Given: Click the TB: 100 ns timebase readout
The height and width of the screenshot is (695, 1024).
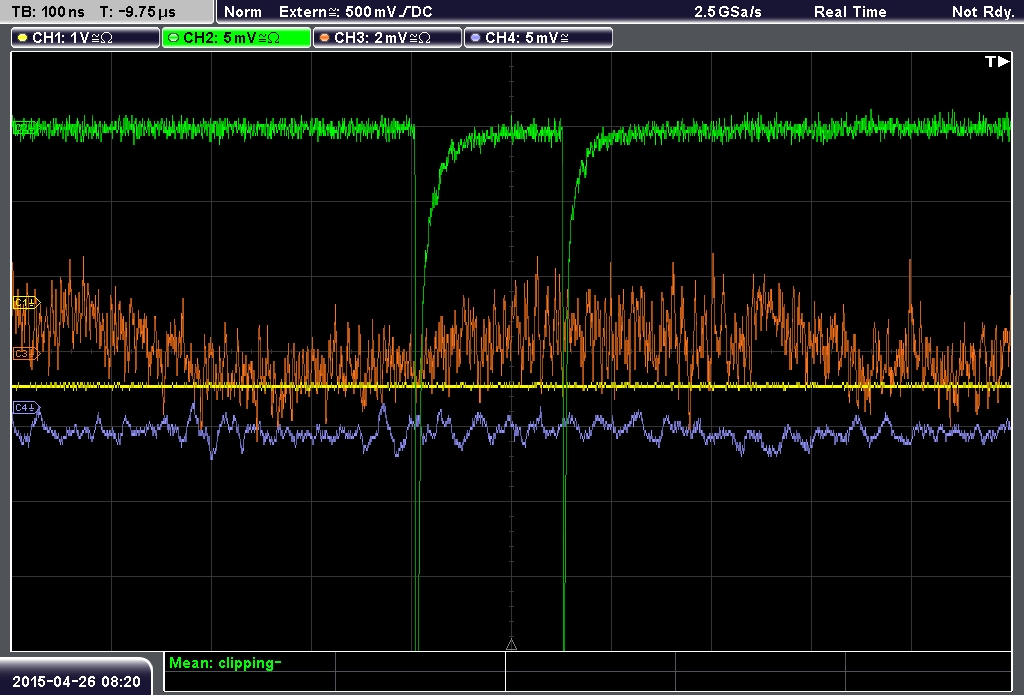Looking at the screenshot, I should point(48,12).
